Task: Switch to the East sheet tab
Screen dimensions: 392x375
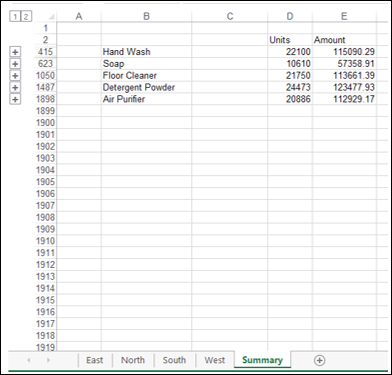Action: [95, 360]
